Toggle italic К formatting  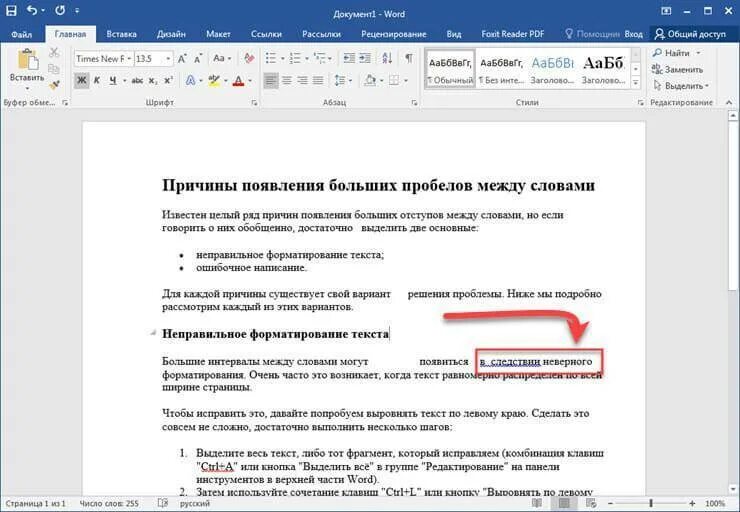point(97,81)
